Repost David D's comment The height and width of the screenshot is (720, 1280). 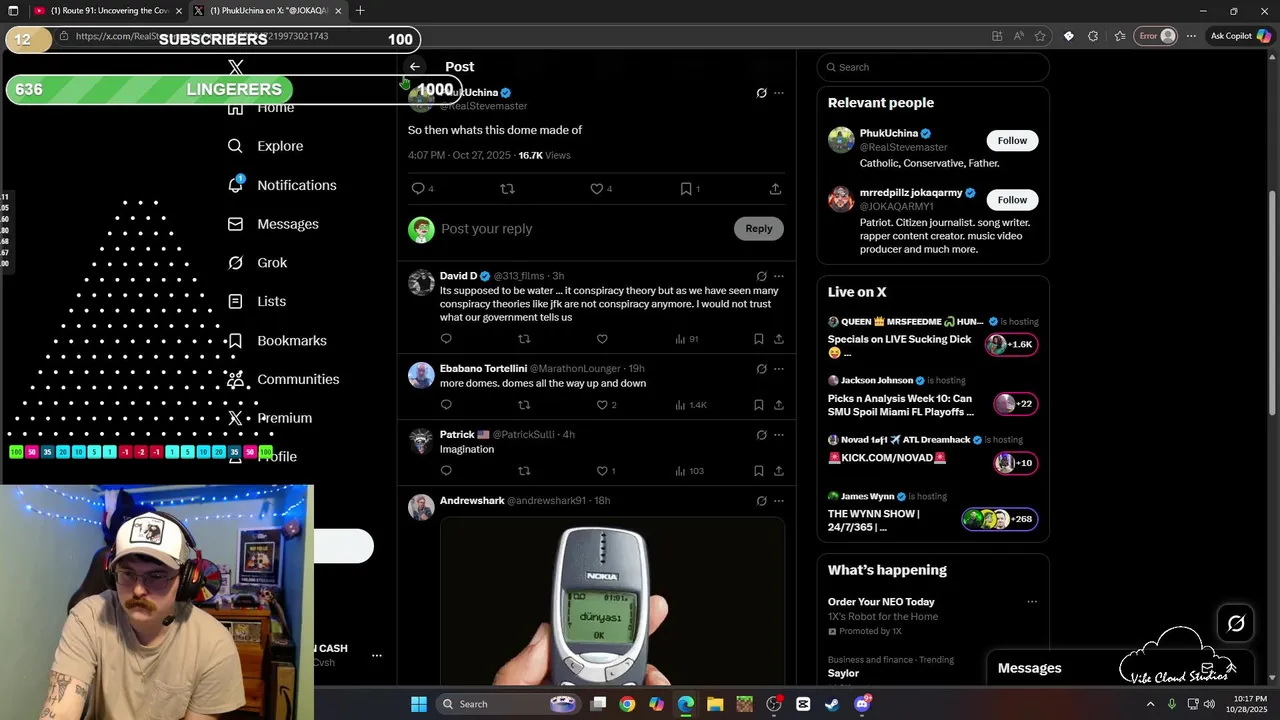(x=524, y=339)
